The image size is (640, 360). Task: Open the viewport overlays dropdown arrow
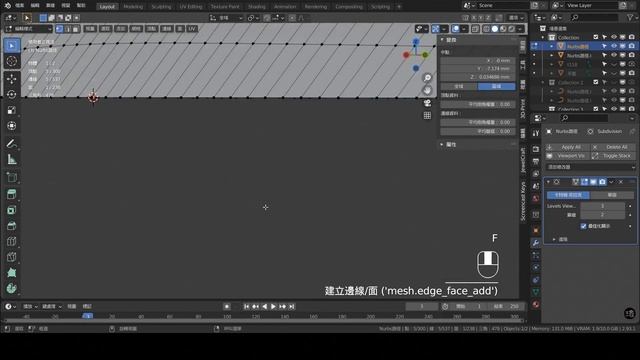(464, 29)
